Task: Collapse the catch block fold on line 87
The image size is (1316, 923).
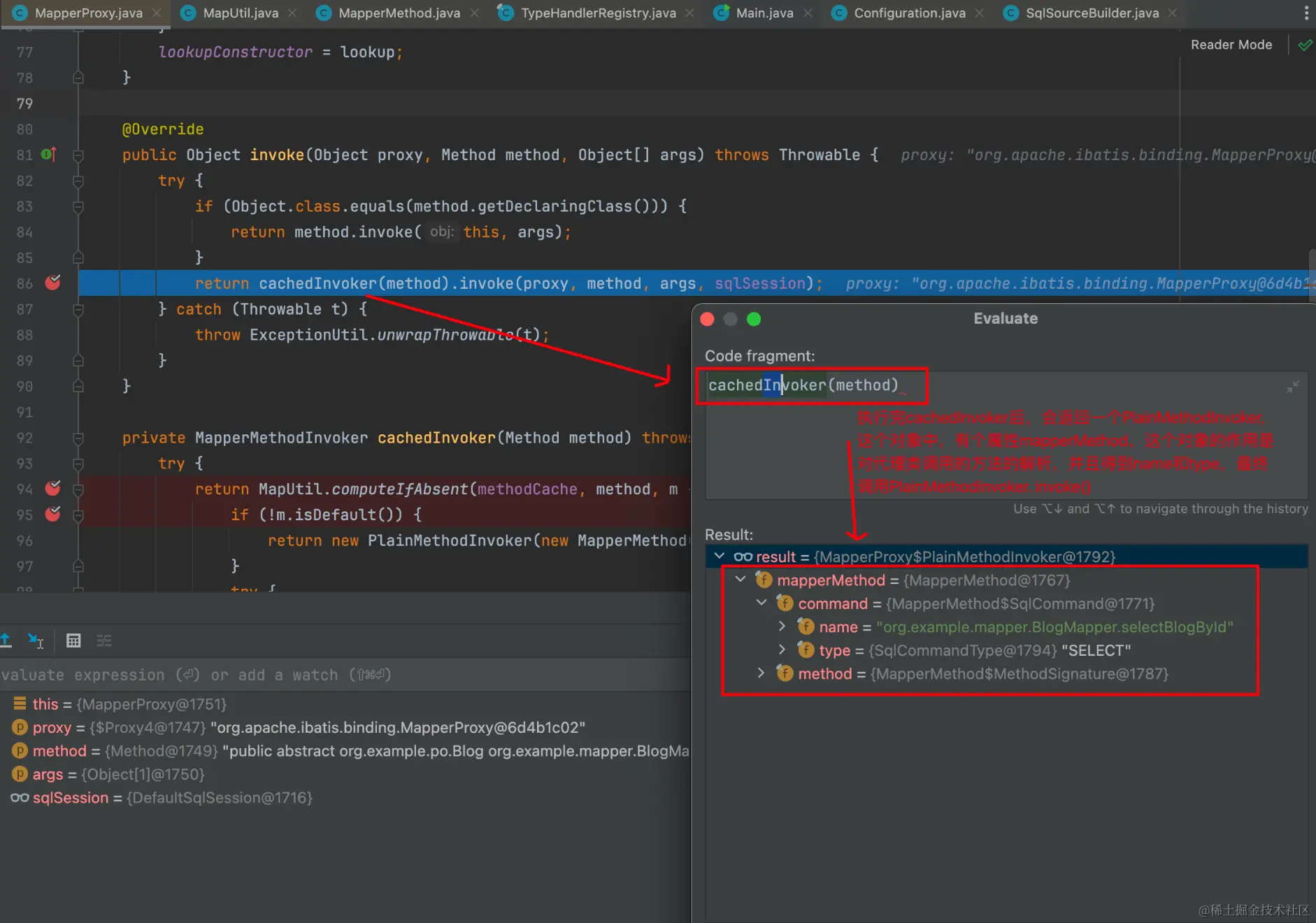Action: [78, 310]
